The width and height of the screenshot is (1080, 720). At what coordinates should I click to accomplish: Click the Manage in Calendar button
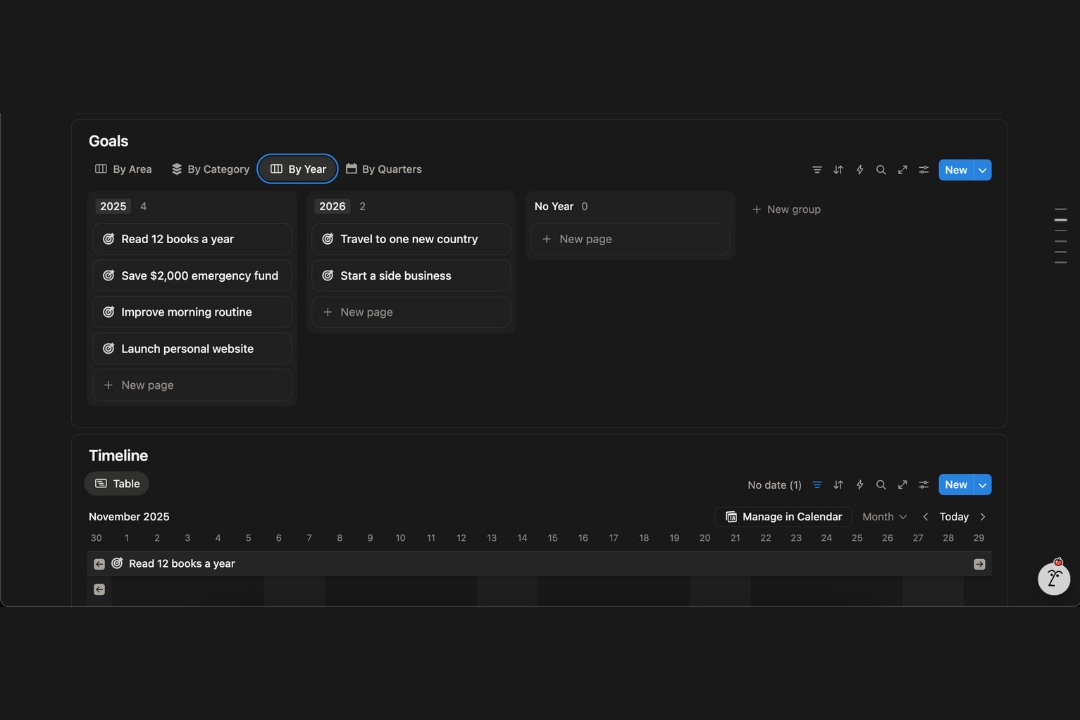click(x=784, y=517)
